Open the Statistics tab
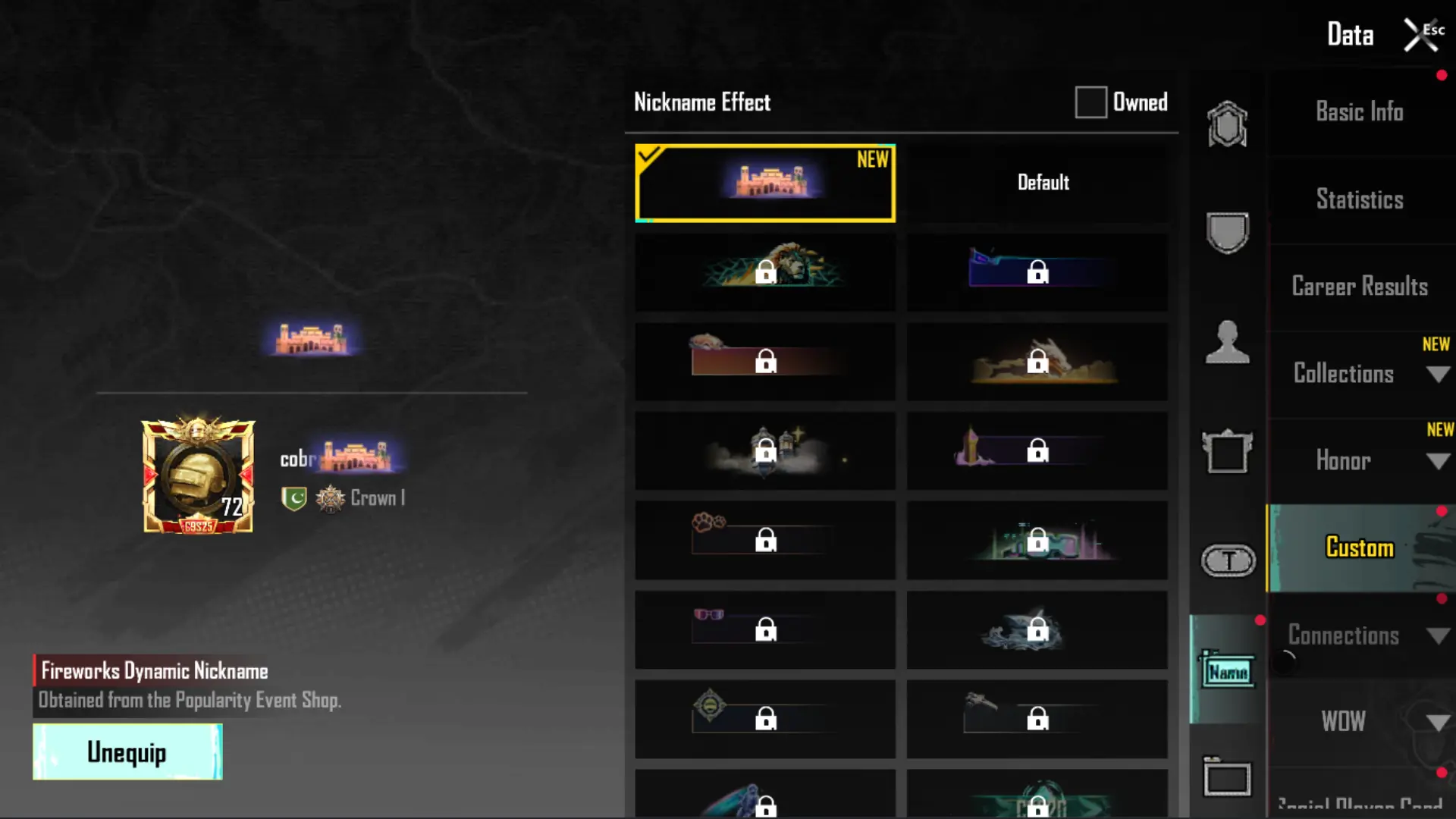The image size is (1456, 819). [1360, 199]
